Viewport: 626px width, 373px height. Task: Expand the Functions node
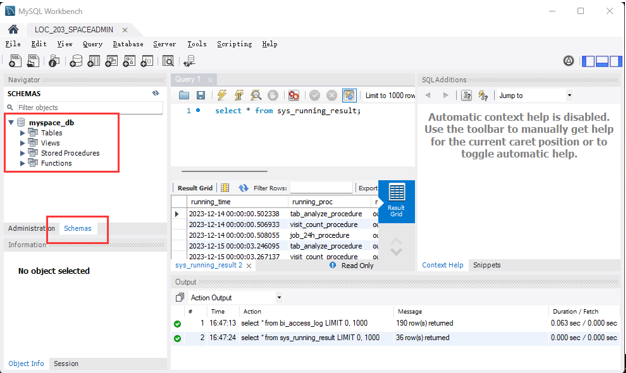click(x=22, y=163)
